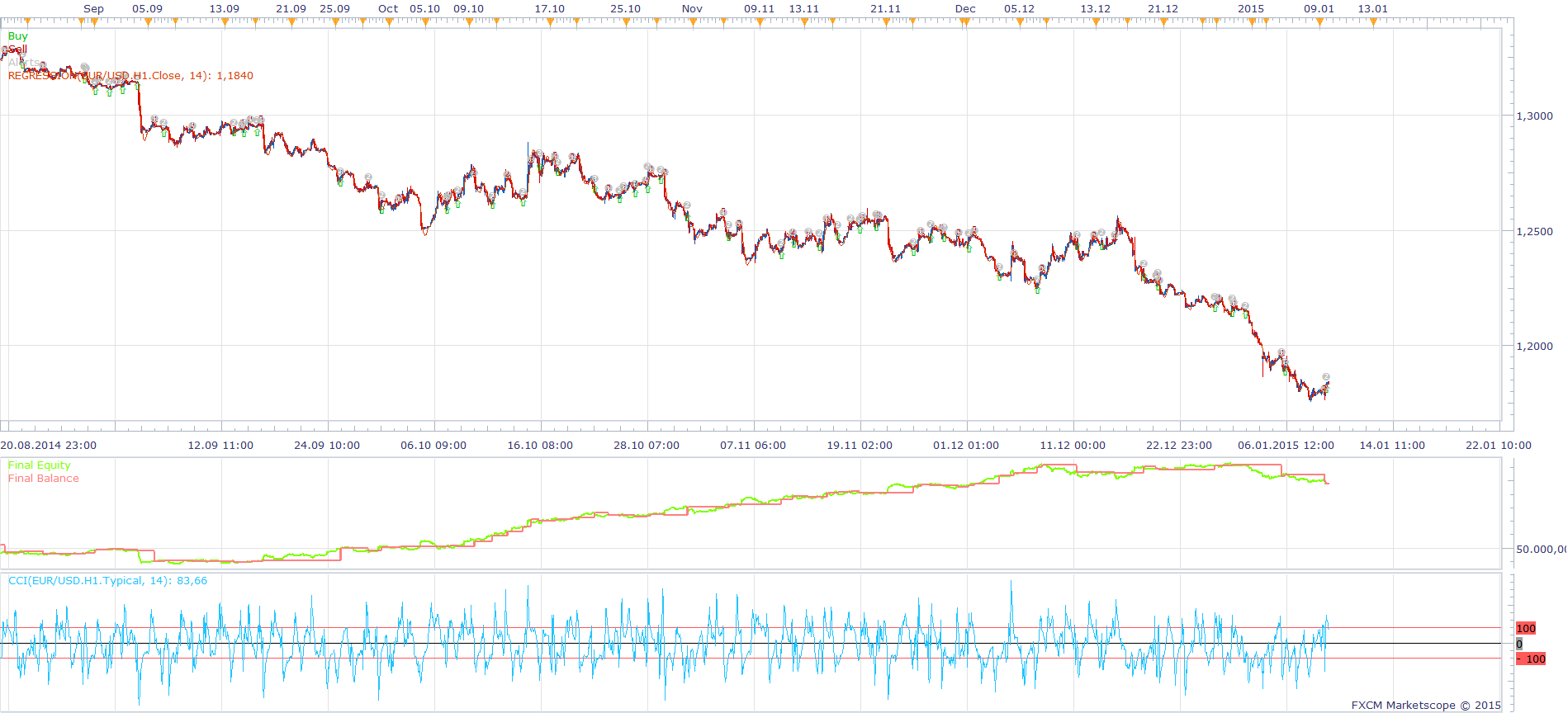Image resolution: width=1568 pixels, height=713 pixels.
Task: Click the red 100 overbought level tag
Action: 1526,628
